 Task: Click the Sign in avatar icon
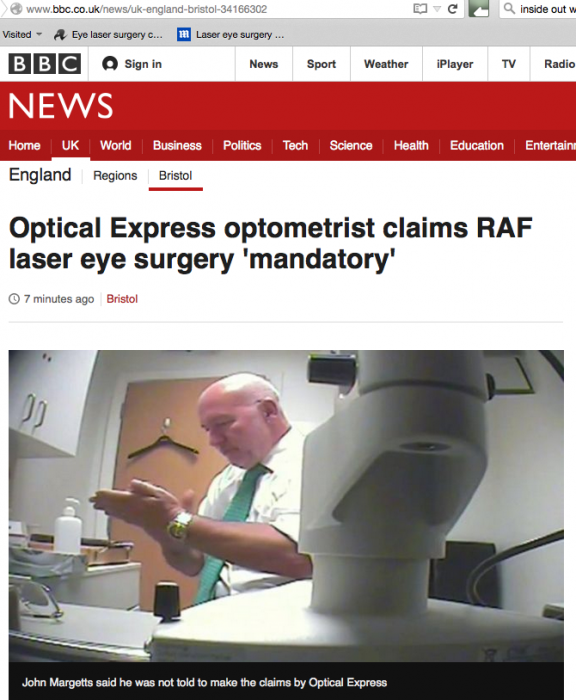110,64
